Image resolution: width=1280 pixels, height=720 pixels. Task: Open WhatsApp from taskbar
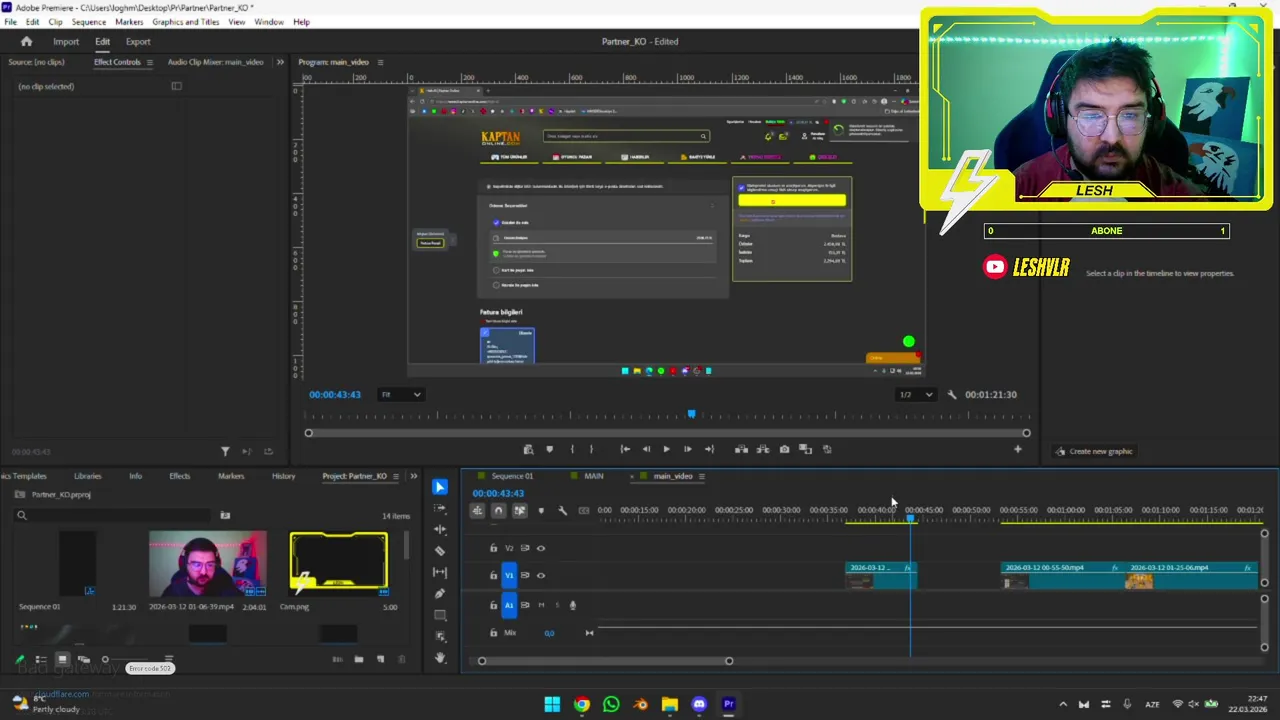tap(611, 704)
